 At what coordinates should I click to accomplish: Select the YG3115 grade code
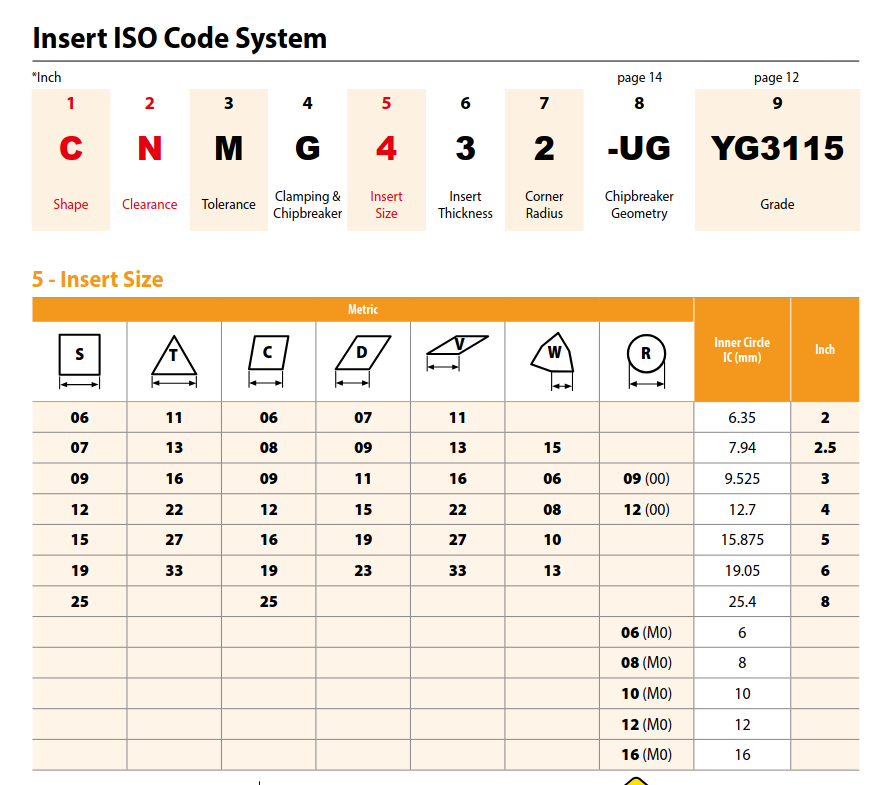[777, 149]
